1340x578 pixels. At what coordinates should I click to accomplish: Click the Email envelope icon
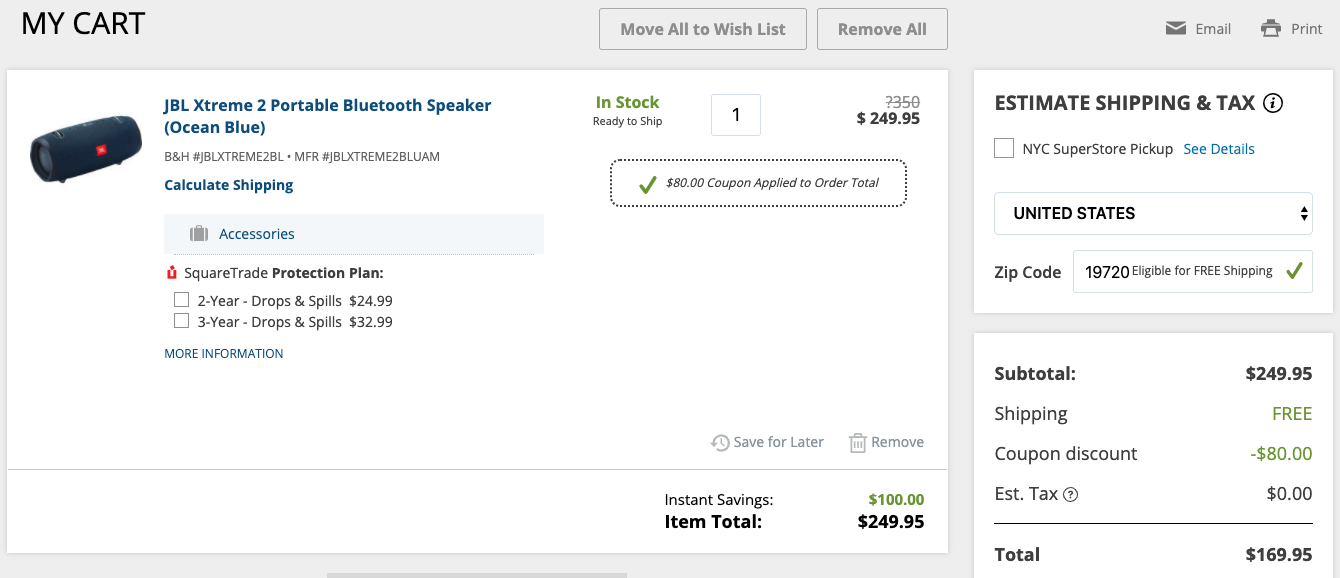point(1176,28)
